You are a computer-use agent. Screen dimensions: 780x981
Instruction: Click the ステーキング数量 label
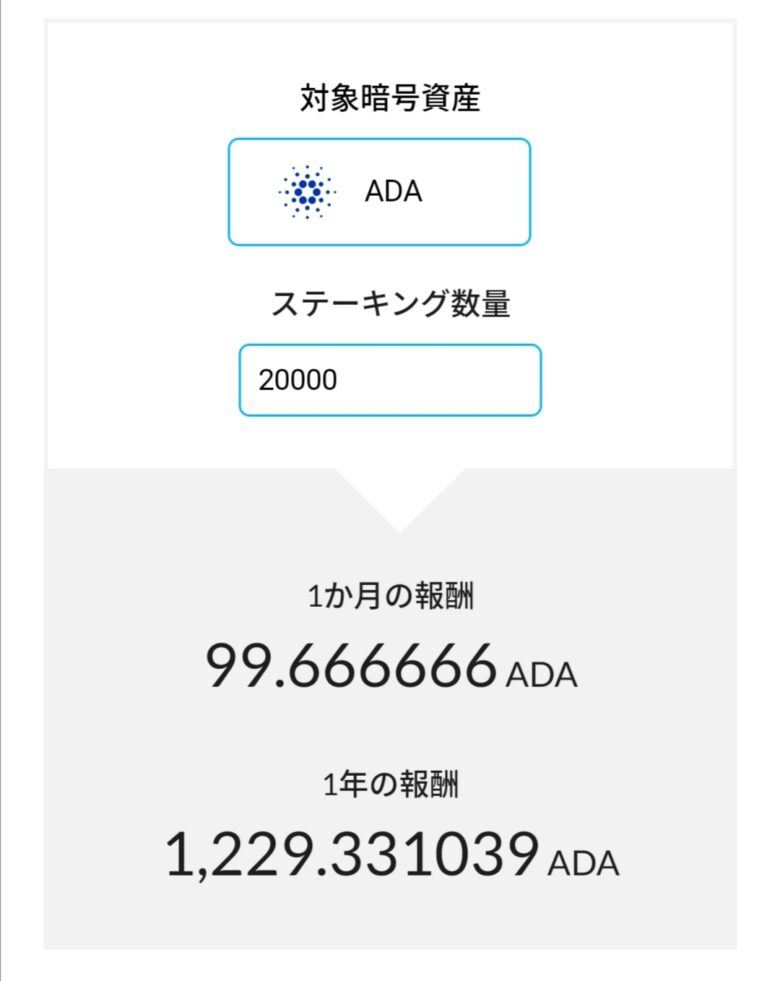[390, 303]
